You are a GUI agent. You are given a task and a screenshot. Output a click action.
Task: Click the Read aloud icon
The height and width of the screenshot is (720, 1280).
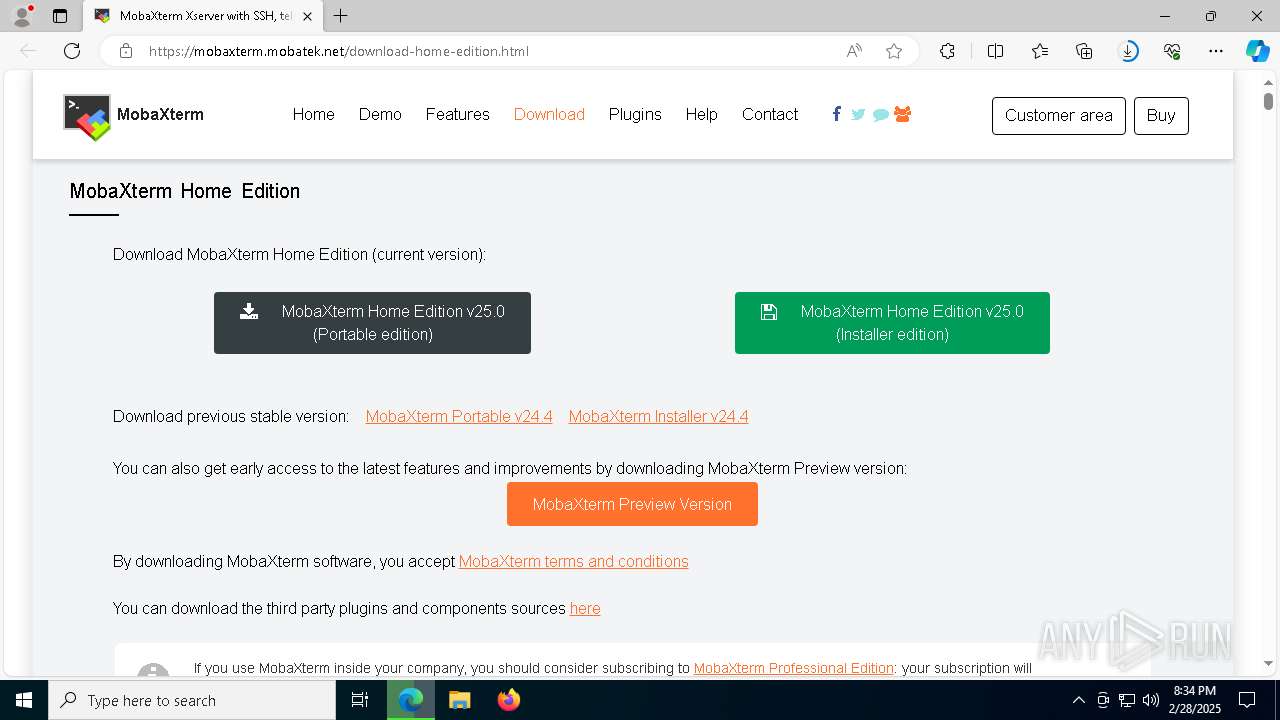(x=854, y=51)
